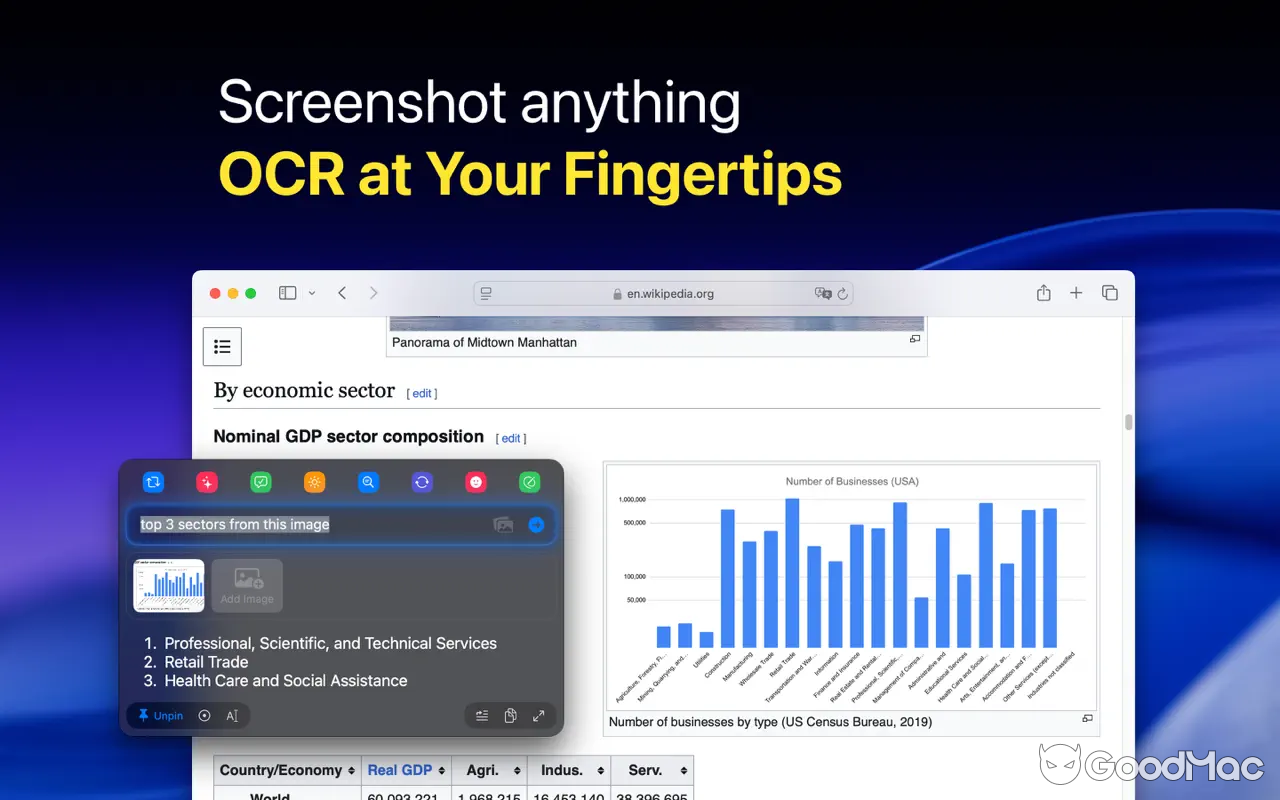Screen dimensions: 1280x800
Task: Show Safari's tab overview
Action: point(1109,293)
